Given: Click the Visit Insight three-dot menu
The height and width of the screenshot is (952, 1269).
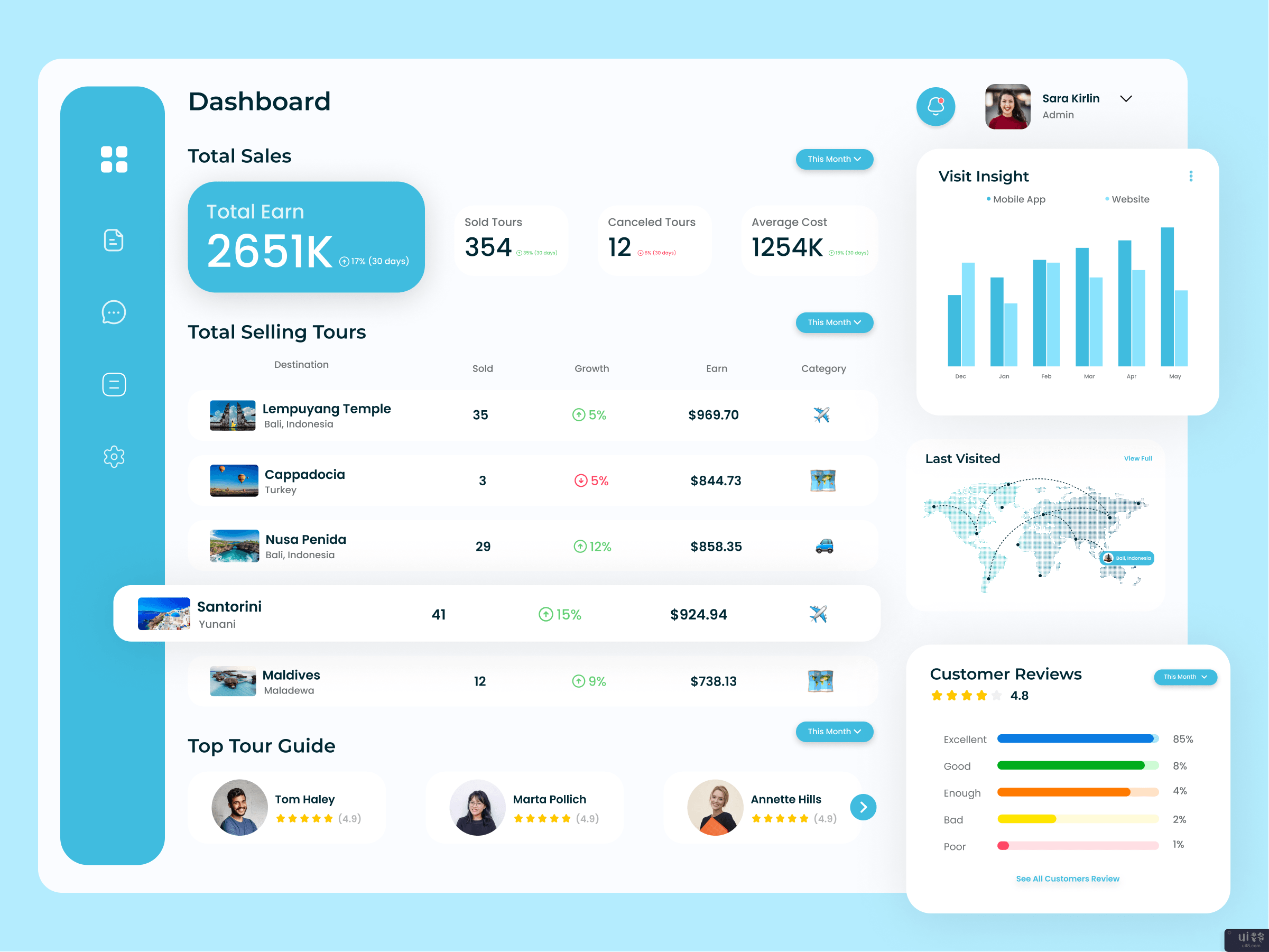Looking at the screenshot, I should (x=1191, y=176).
